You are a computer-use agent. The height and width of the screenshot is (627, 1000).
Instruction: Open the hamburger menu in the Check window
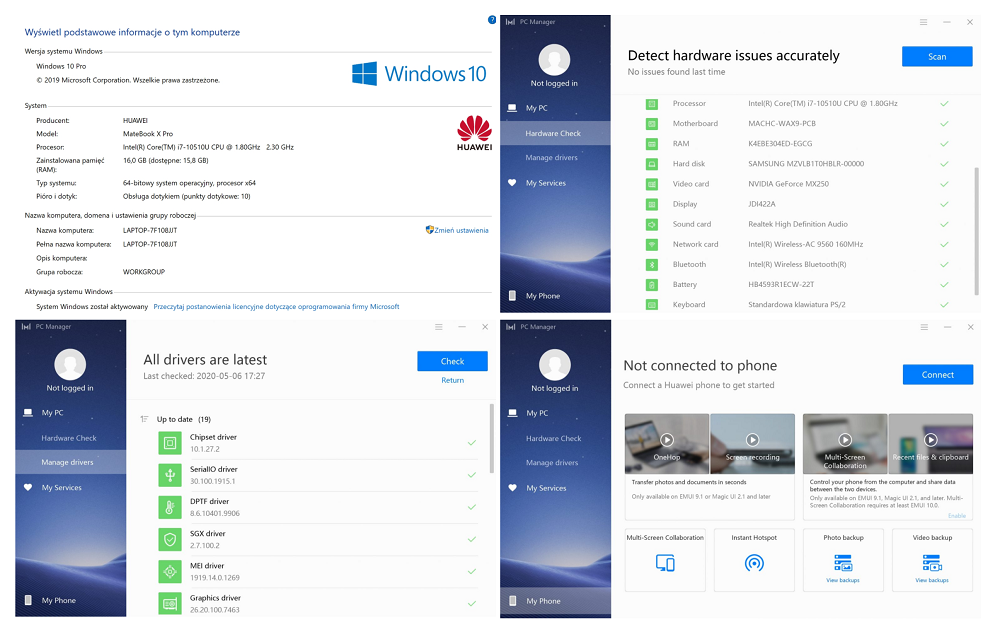tap(439, 327)
